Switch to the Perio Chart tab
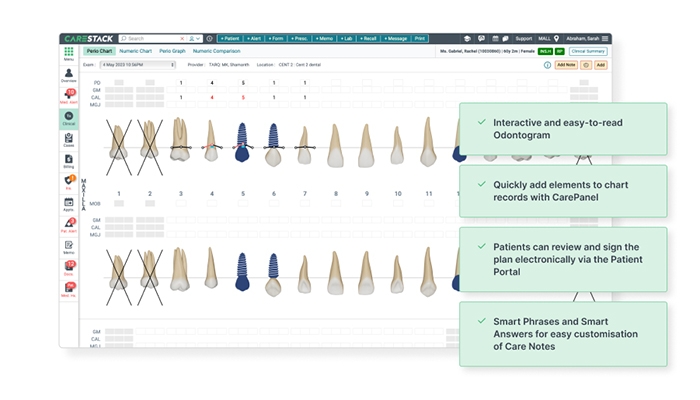700x400 pixels. point(99,51)
